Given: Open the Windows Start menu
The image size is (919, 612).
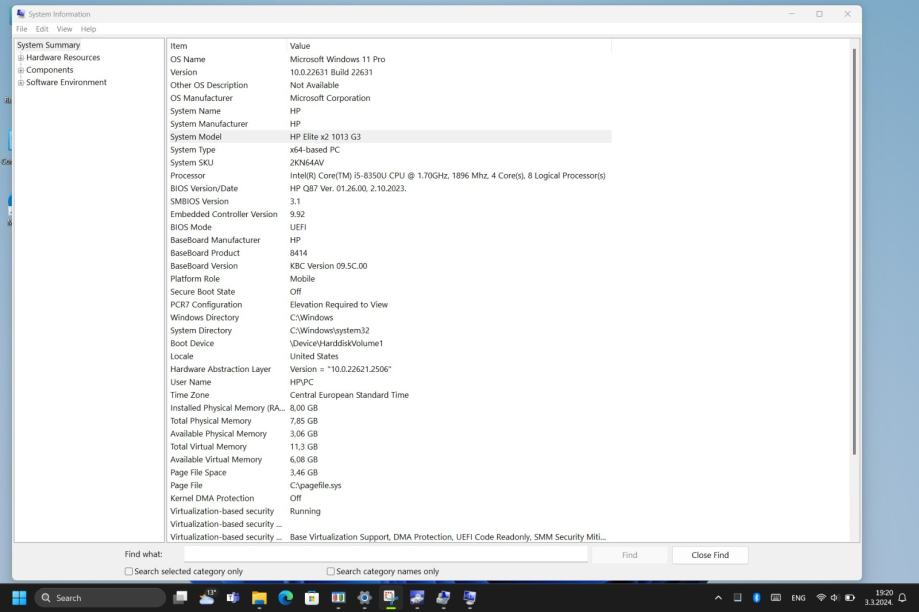Looking at the screenshot, I should (x=19, y=598).
